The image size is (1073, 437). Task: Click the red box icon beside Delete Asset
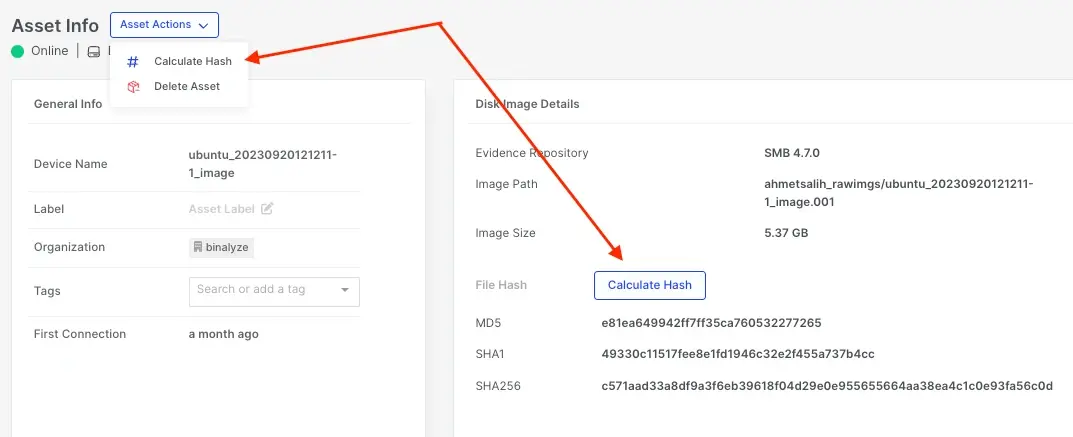pos(133,87)
